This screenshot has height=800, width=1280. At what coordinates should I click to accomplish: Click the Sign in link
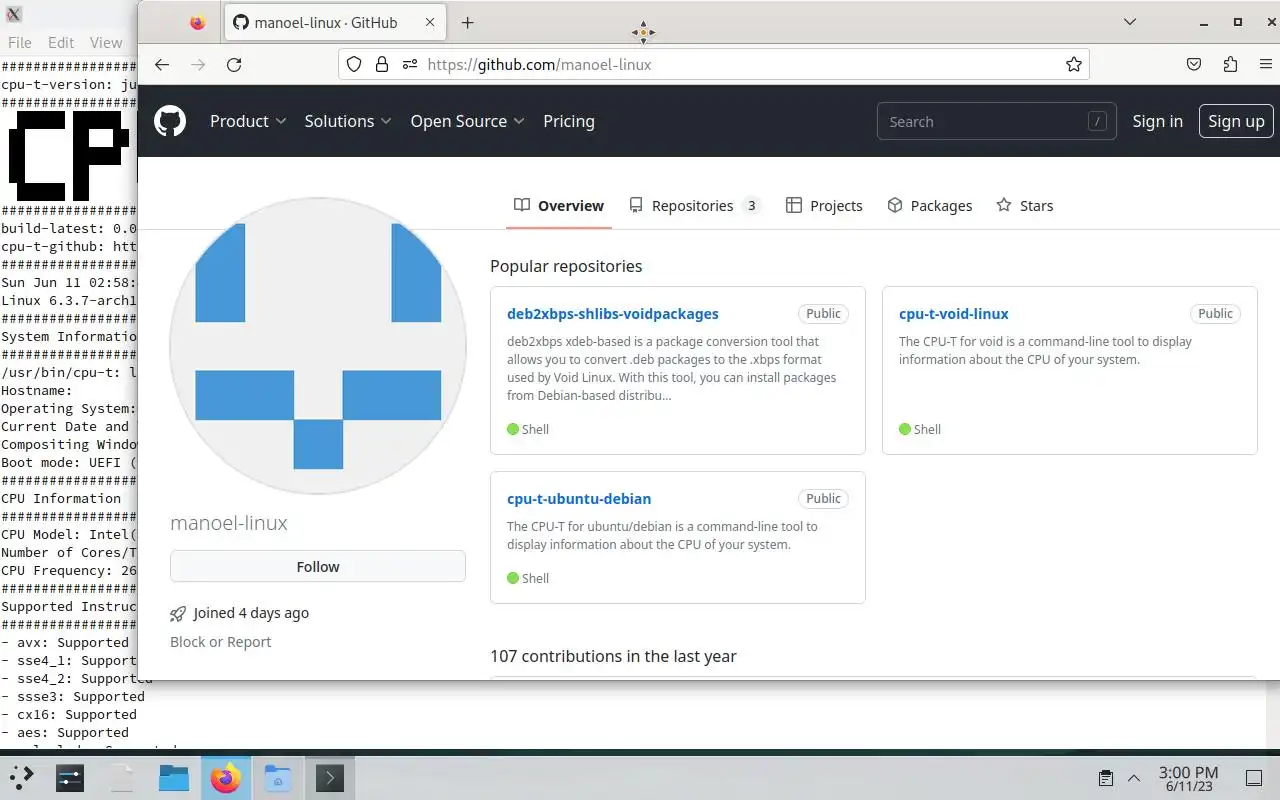(1157, 121)
